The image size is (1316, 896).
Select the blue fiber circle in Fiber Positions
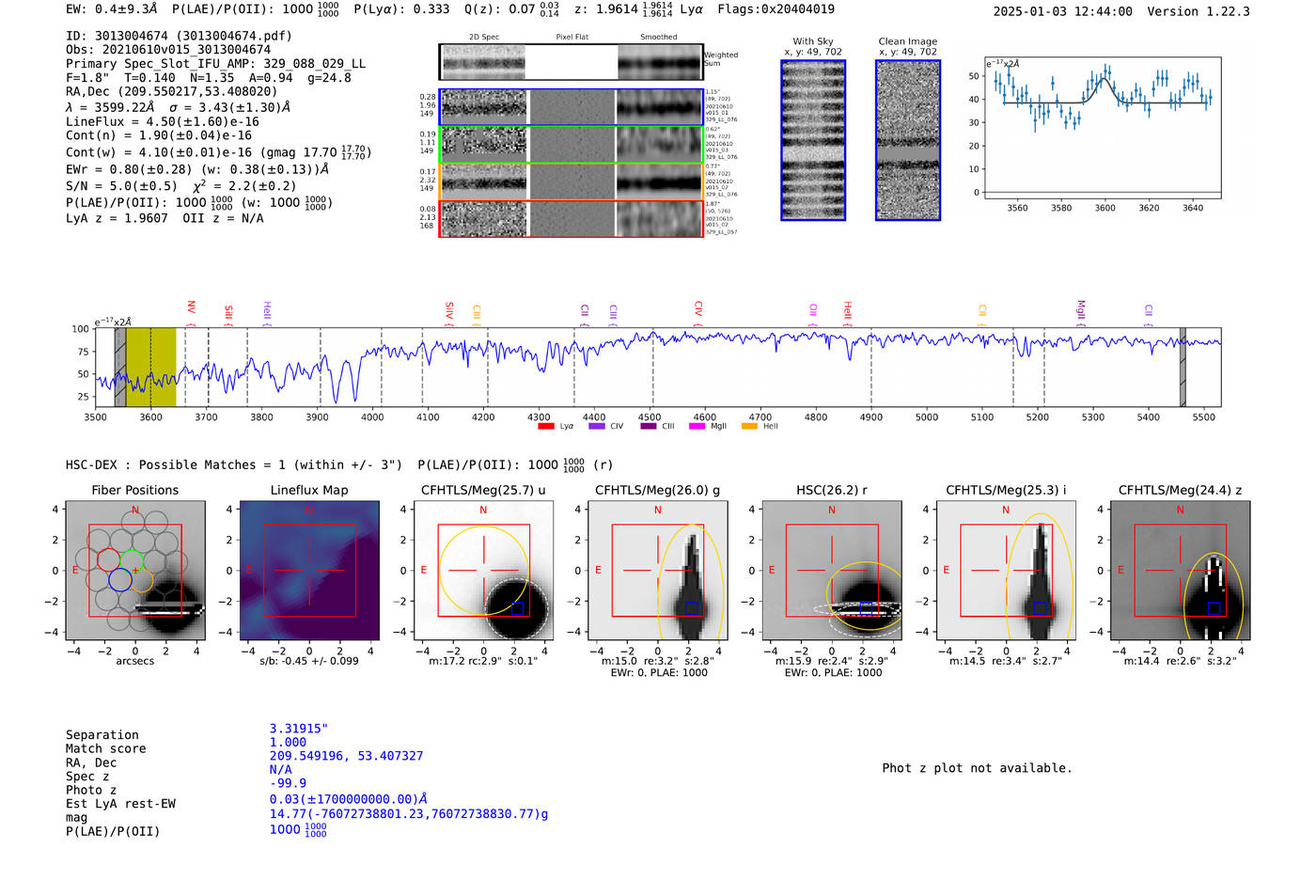pyautogui.click(x=119, y=579)
